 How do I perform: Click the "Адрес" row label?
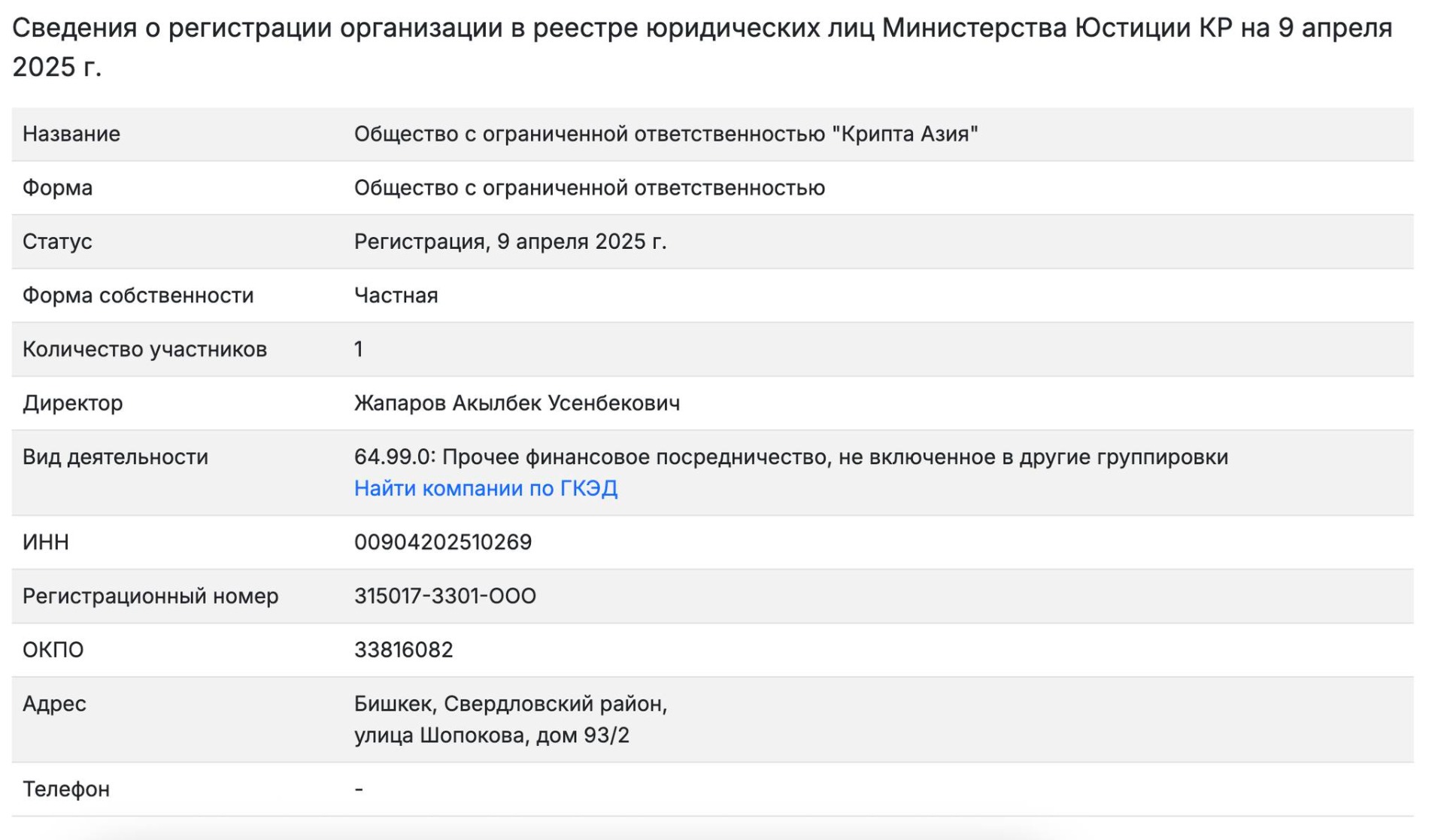tap(54, 704)
